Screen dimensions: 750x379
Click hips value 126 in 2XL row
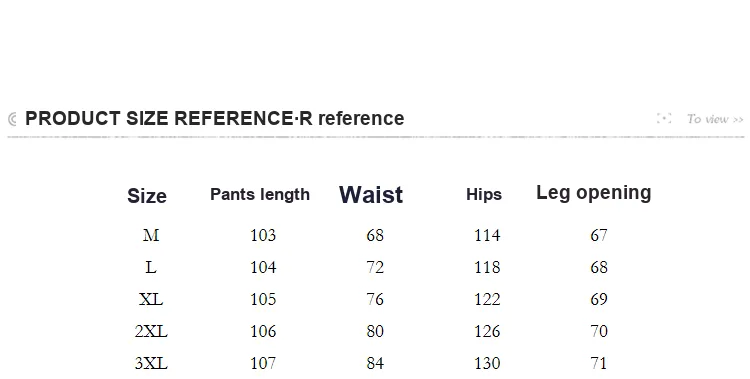(x=487, y=331)
